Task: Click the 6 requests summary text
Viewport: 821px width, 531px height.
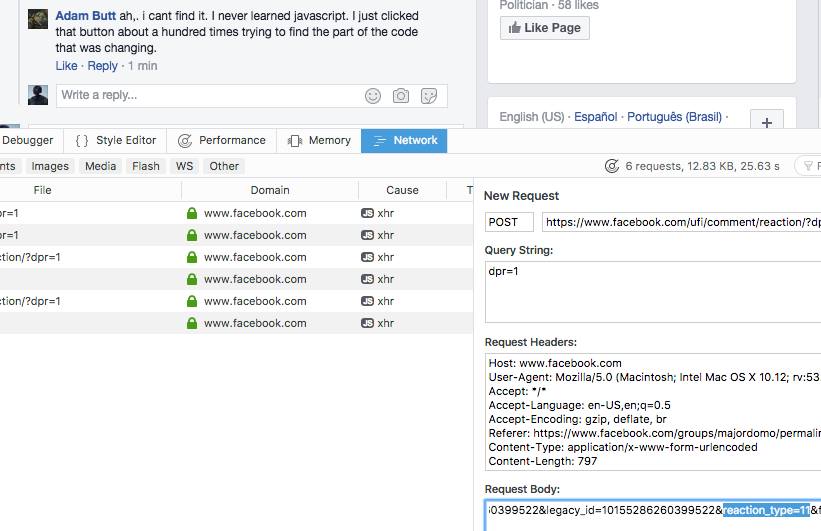Action: point(702,166)
